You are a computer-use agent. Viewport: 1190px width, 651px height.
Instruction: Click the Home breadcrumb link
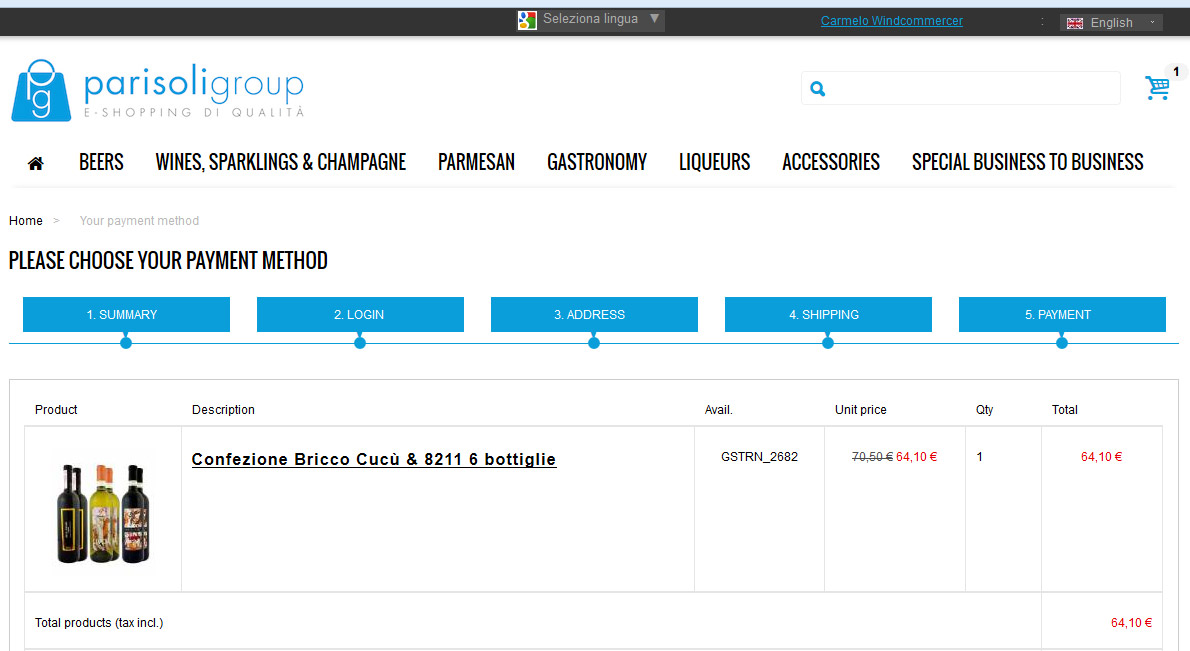(26, 221)
